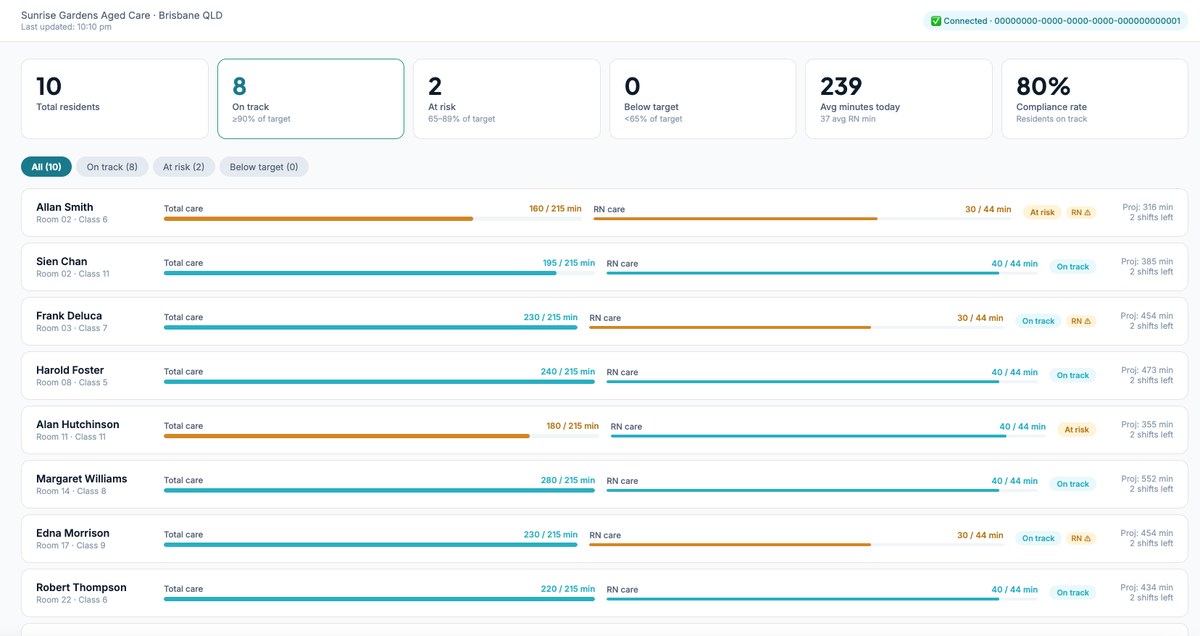This screenshot has height=636, width=1200.
Task: Click the "Last updated: 10:10 pm" timestamp
Action: pos(66,27)
